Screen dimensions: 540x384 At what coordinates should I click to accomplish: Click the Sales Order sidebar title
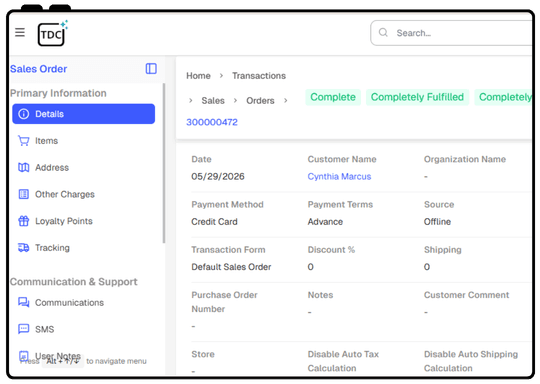(39, 69)
